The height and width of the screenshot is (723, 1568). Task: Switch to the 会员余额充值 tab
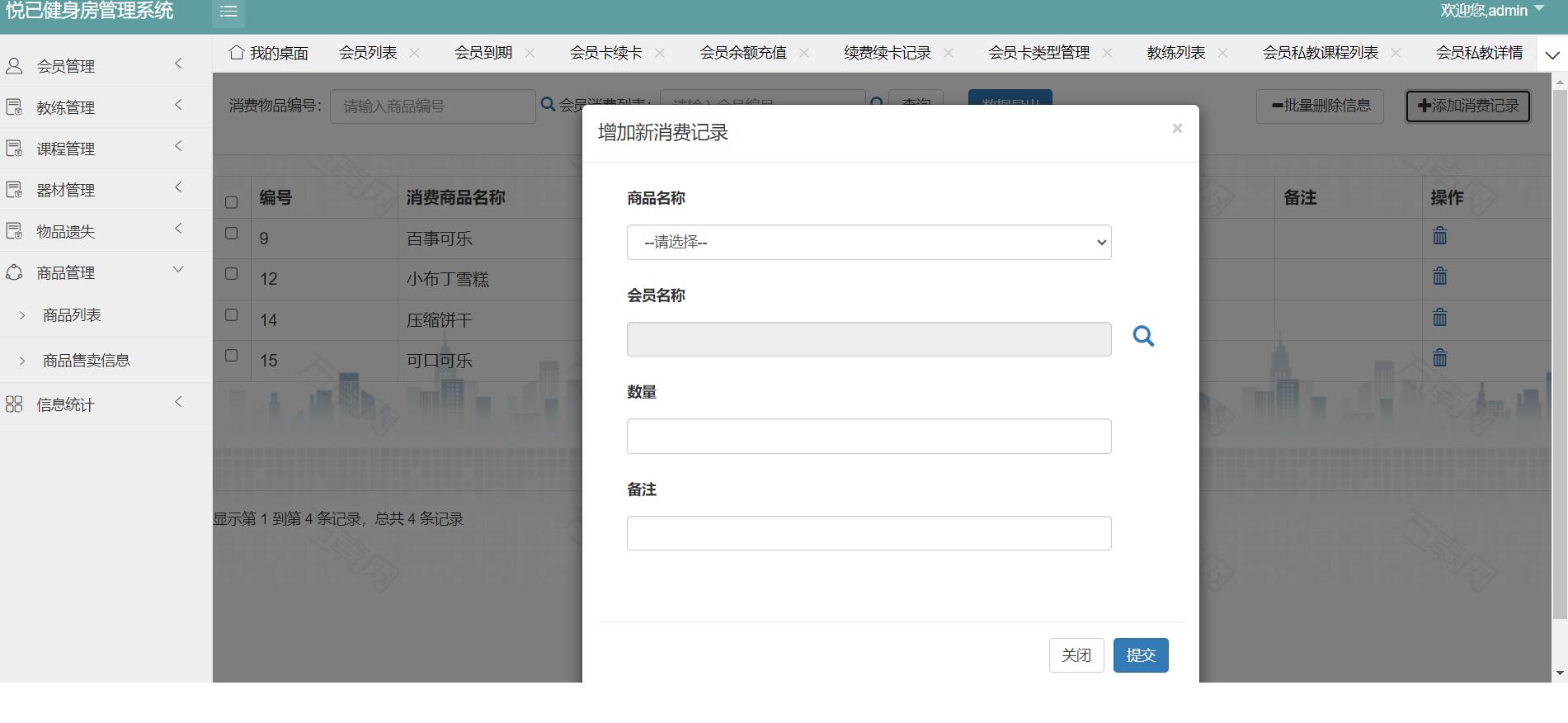click(x=743, y=53)
